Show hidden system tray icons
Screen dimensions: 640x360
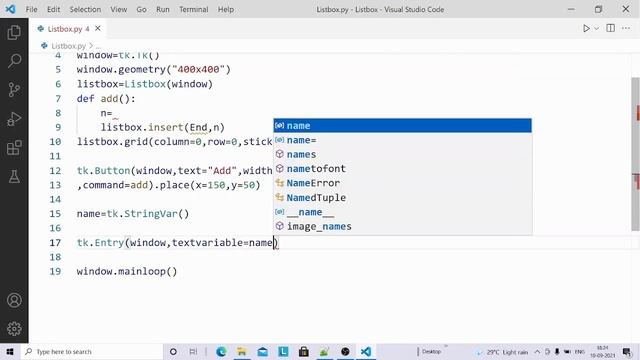point(537,351)
